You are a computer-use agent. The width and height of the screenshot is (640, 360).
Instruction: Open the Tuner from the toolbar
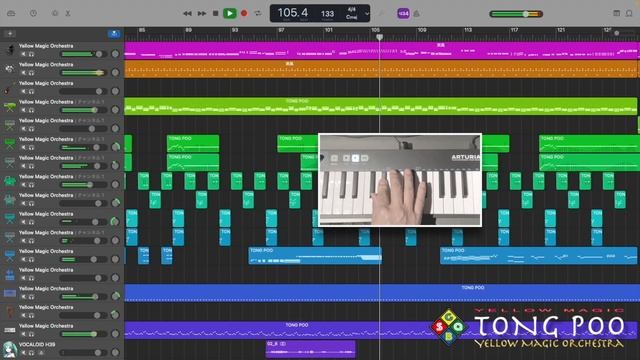click(381, 13)
